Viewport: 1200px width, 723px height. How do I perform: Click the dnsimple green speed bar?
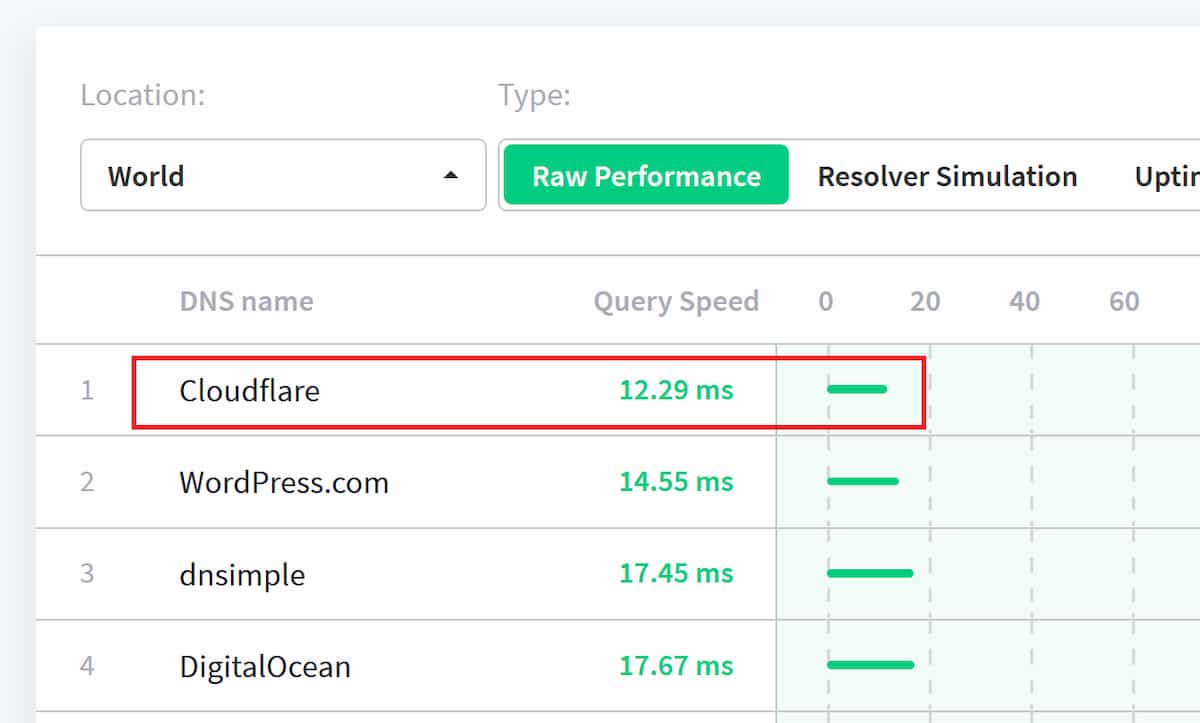click(870, 573)
